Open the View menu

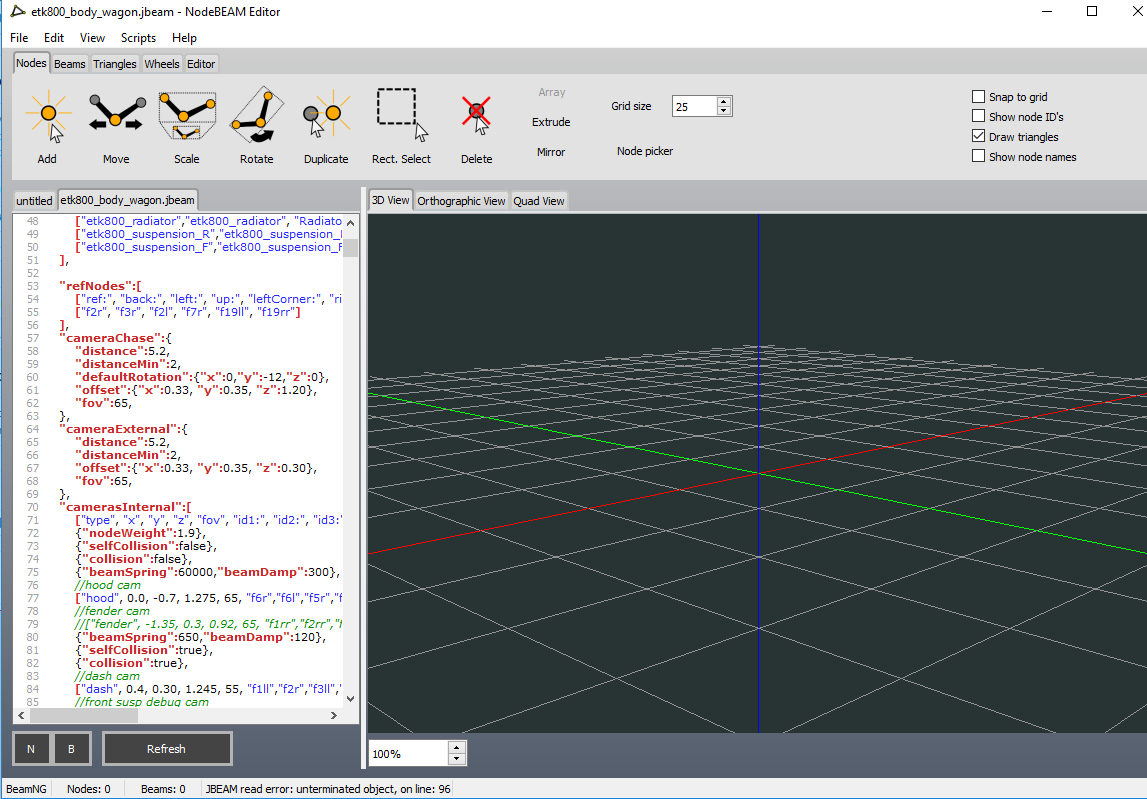click(x=92, y=38)
